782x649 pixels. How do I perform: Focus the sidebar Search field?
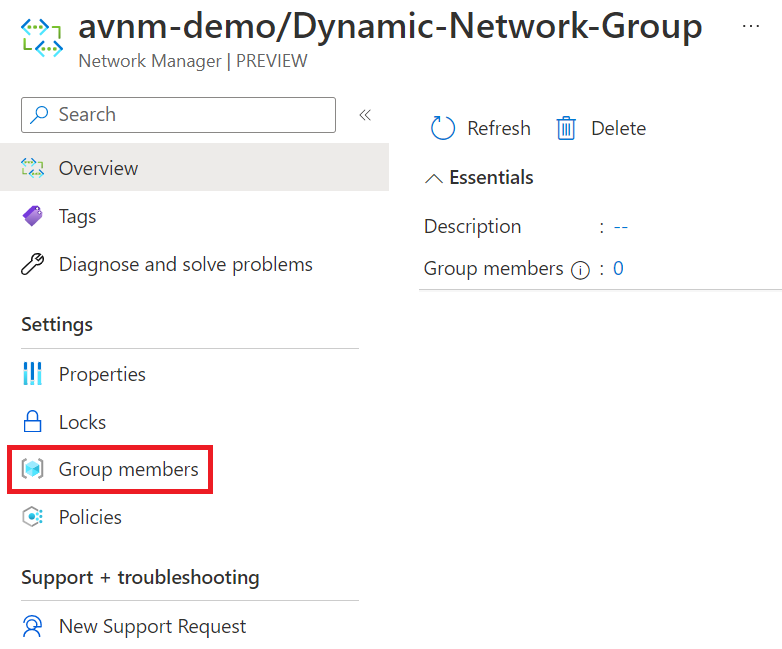179,115
